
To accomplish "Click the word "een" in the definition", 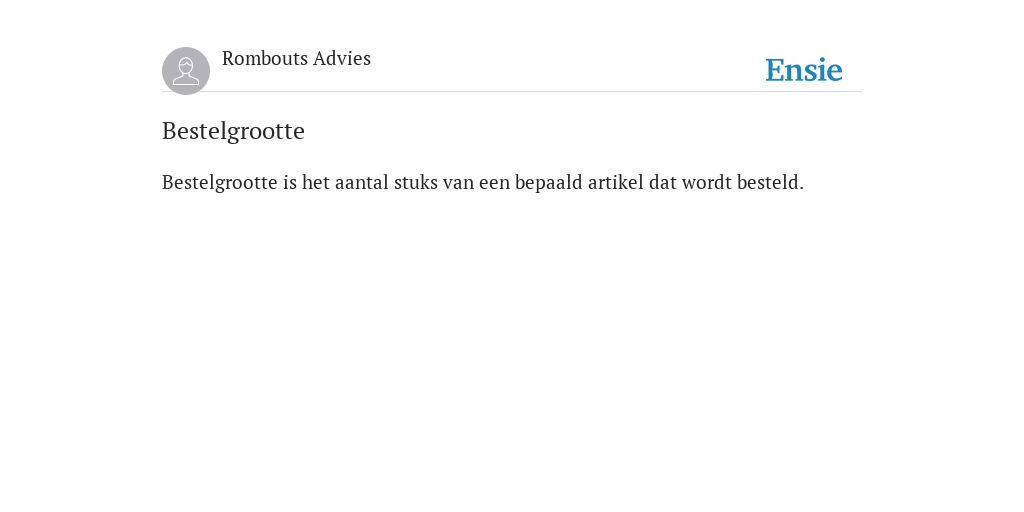I will (494, 184).
